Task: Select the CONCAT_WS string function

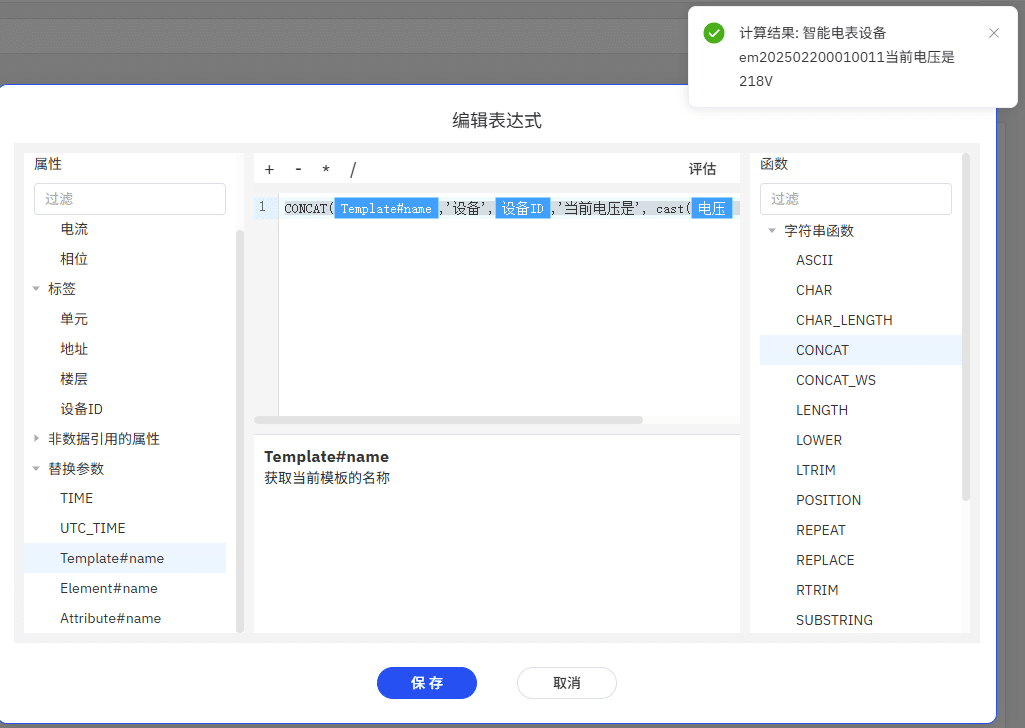Action: [838, 380]
